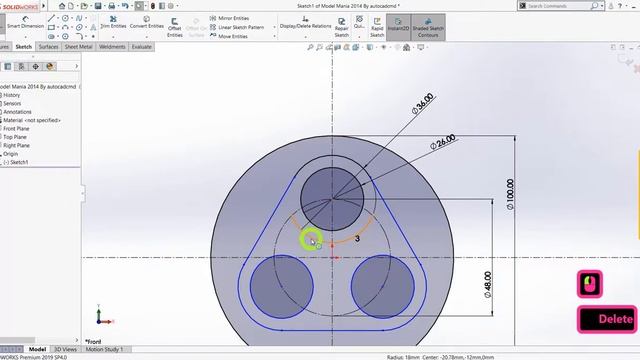Undo last action with Undo icon
640x360 pixels.
(125, 6)
